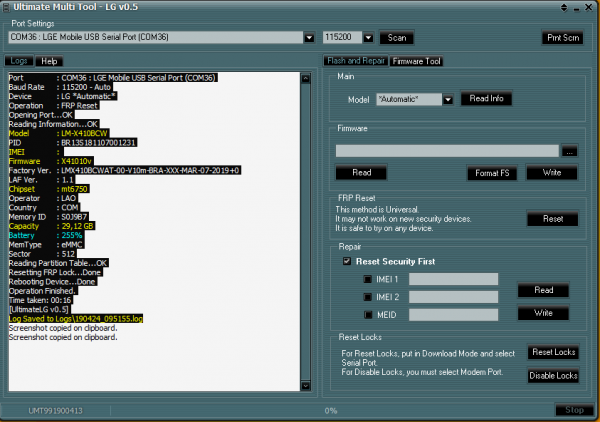Browse firmware file with the ... button

click(569, 151)
